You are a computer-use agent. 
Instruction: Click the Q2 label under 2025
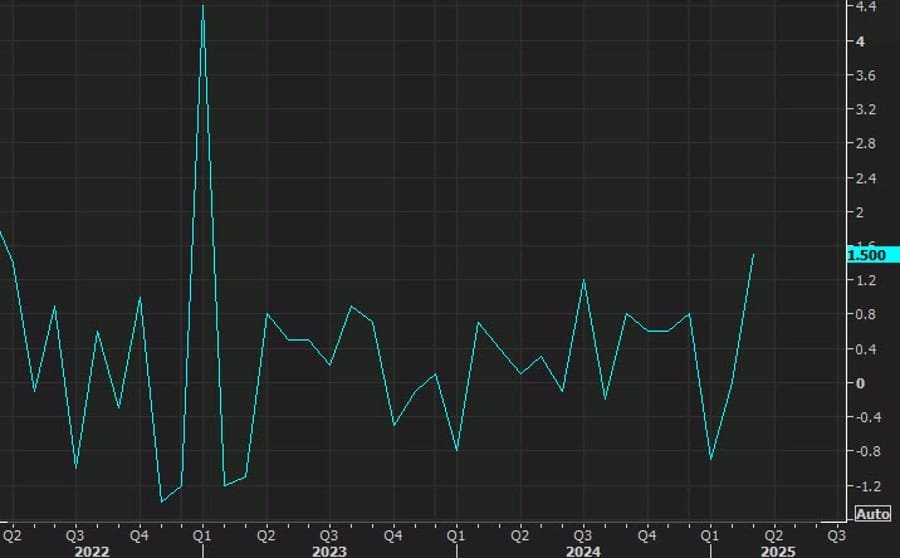point(773,534)
